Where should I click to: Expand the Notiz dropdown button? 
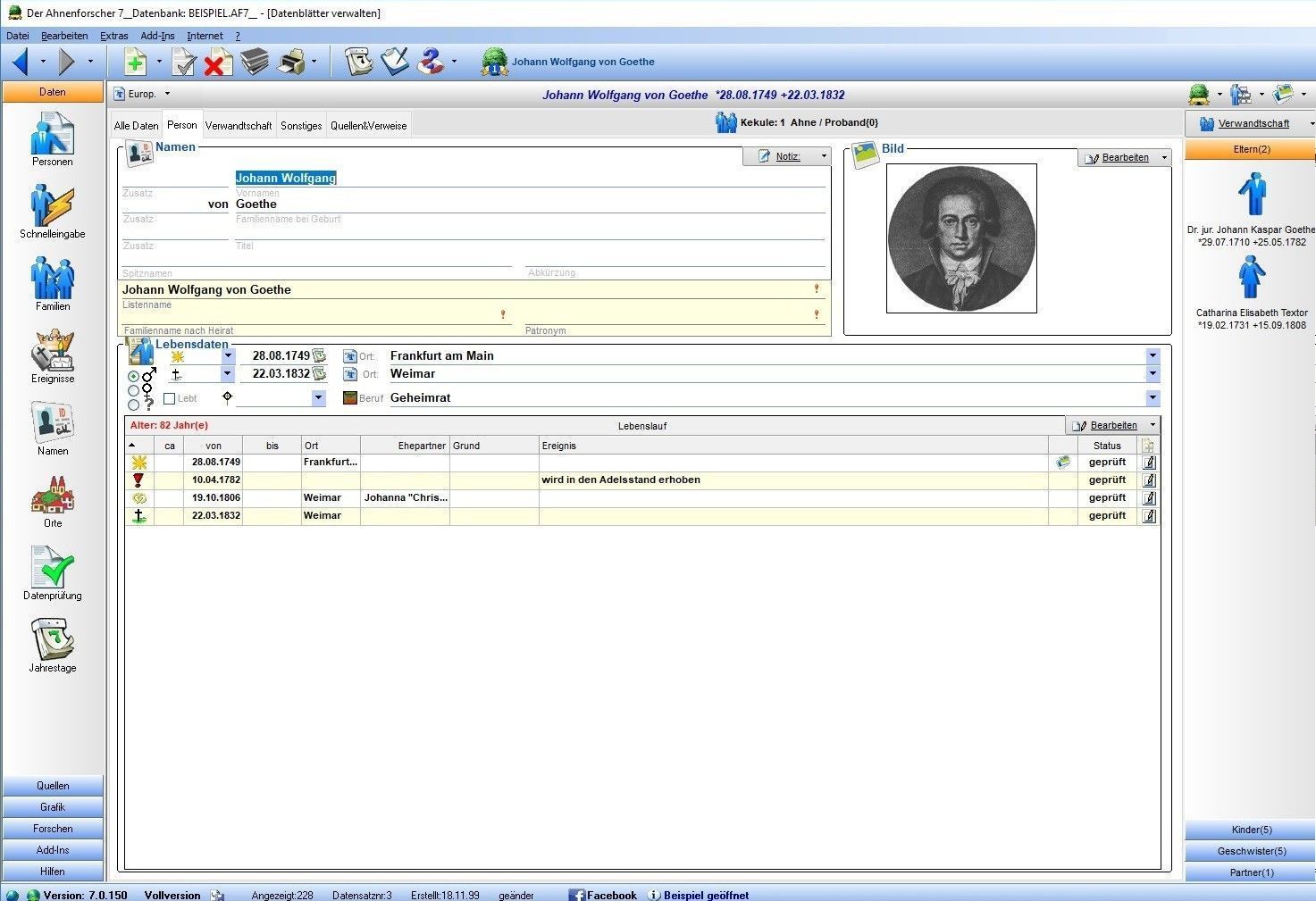click(824, 156)
